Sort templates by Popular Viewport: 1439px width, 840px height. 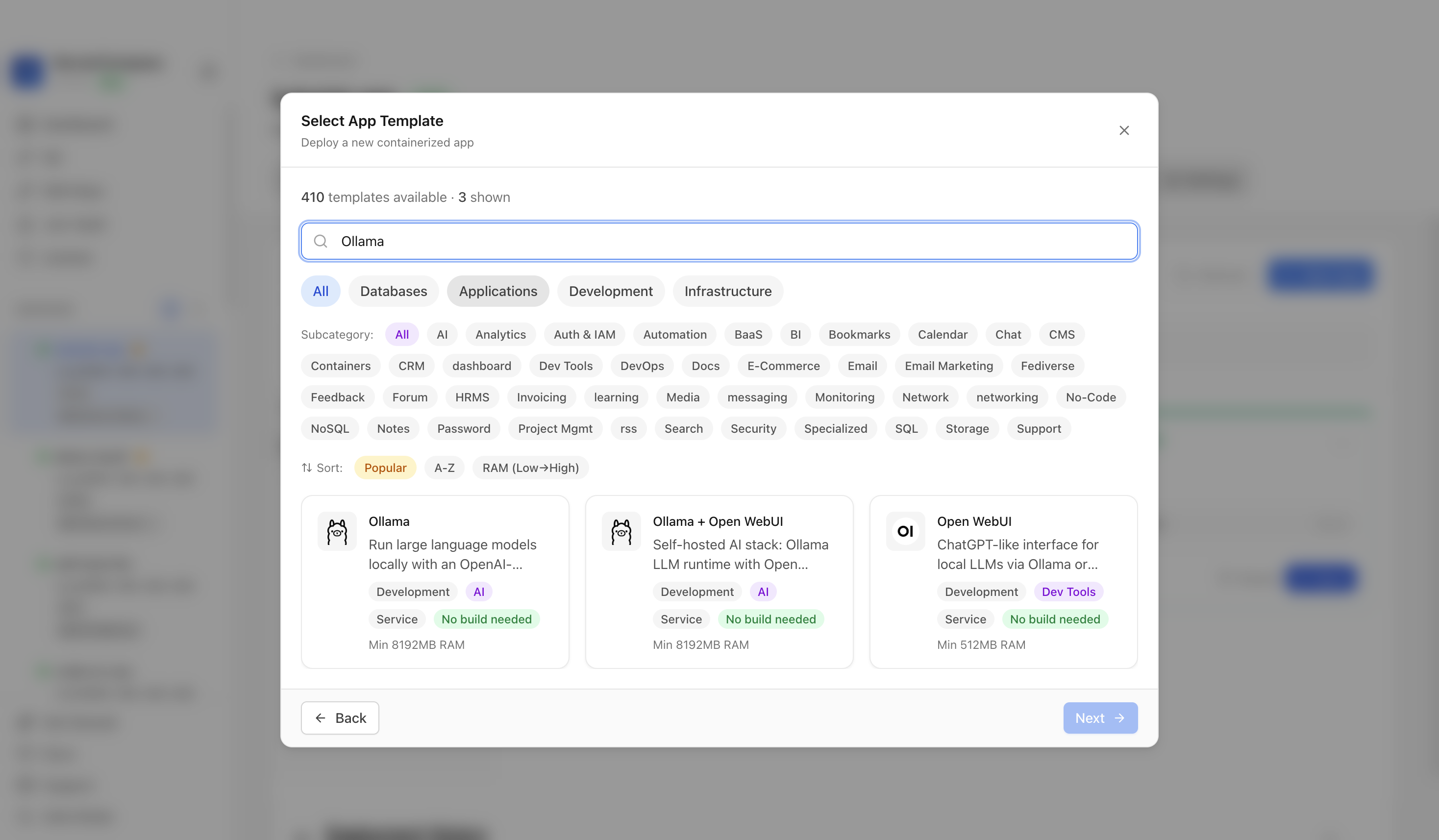[385, 468]
